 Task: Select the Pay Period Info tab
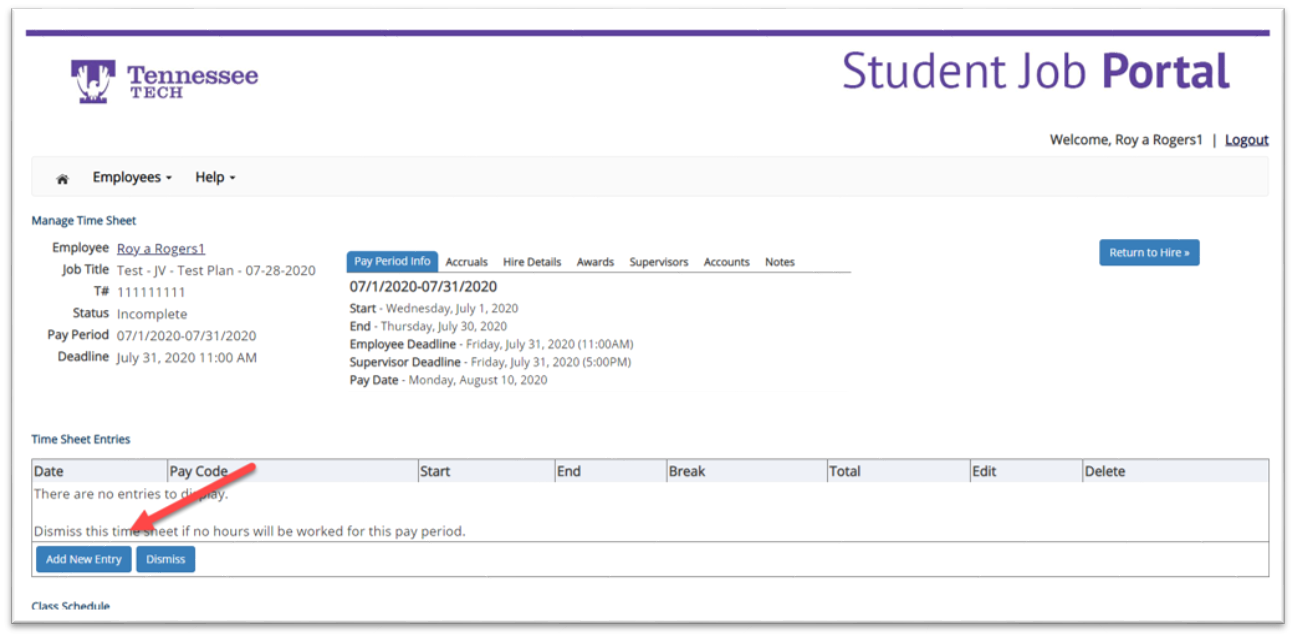pyautogui.click(x=392, y=261)
